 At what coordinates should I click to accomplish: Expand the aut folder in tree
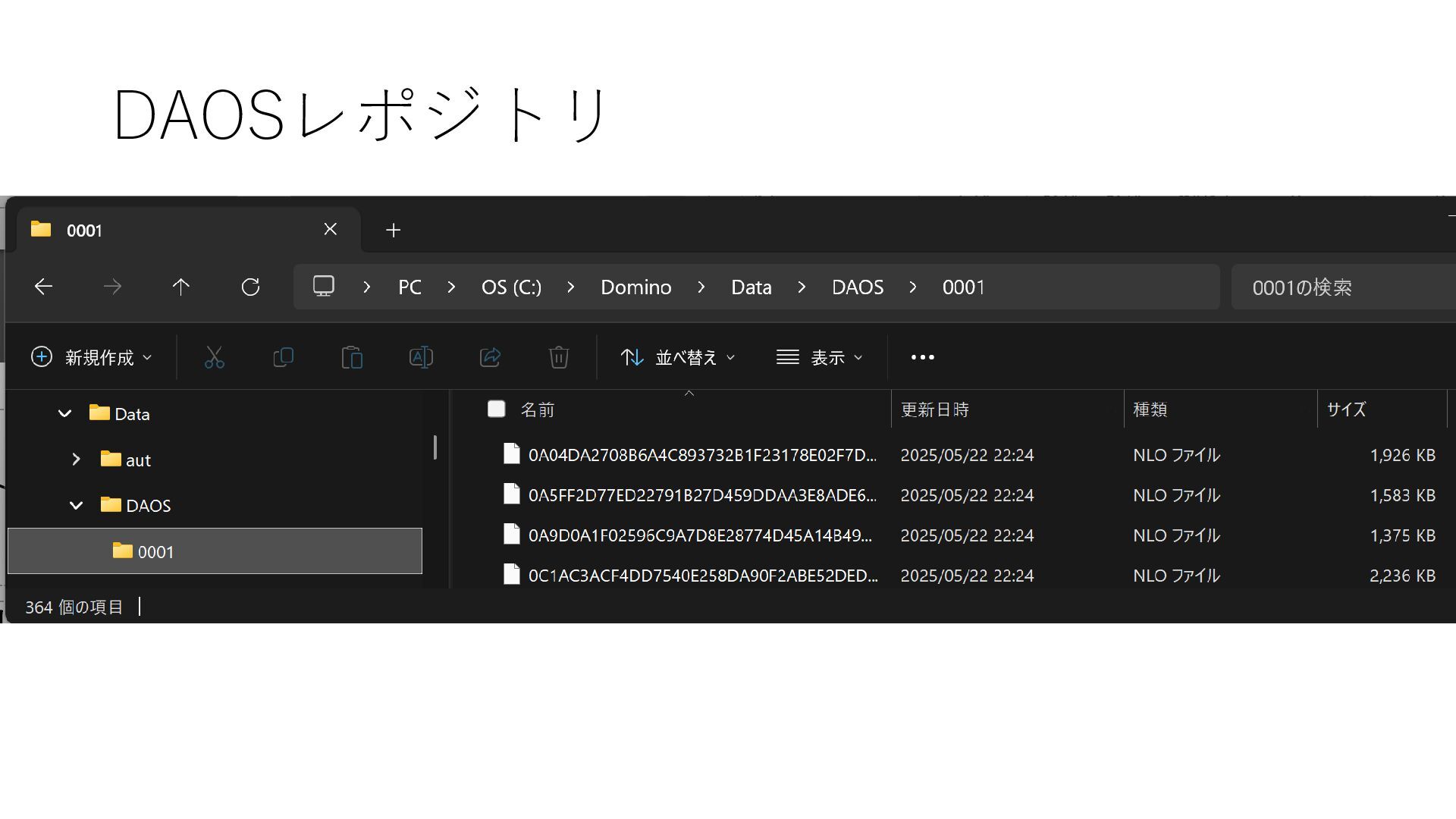(x=76, y=460)
